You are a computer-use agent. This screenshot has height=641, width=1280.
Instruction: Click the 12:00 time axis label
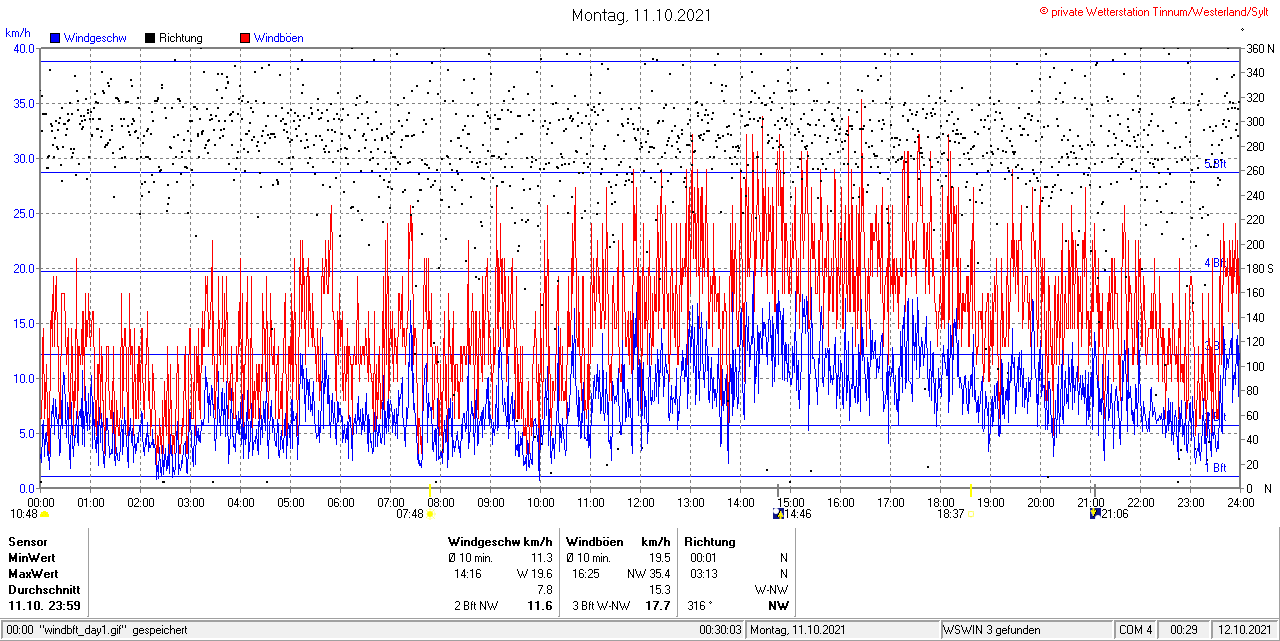641,502
